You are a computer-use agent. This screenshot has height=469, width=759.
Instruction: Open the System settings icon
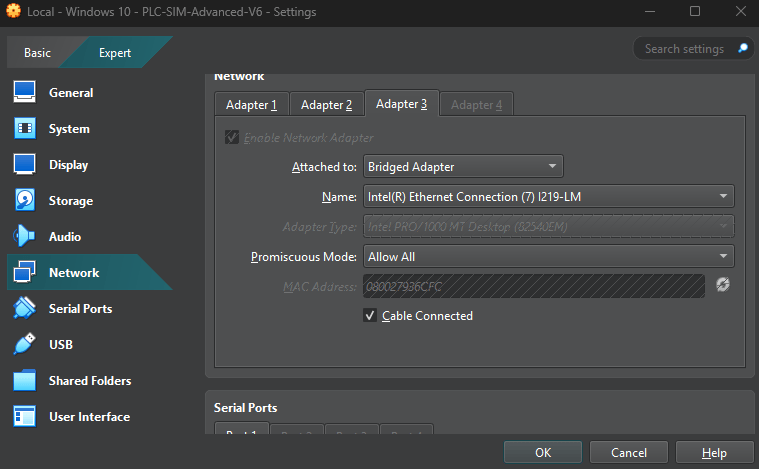tap(25, 129)
